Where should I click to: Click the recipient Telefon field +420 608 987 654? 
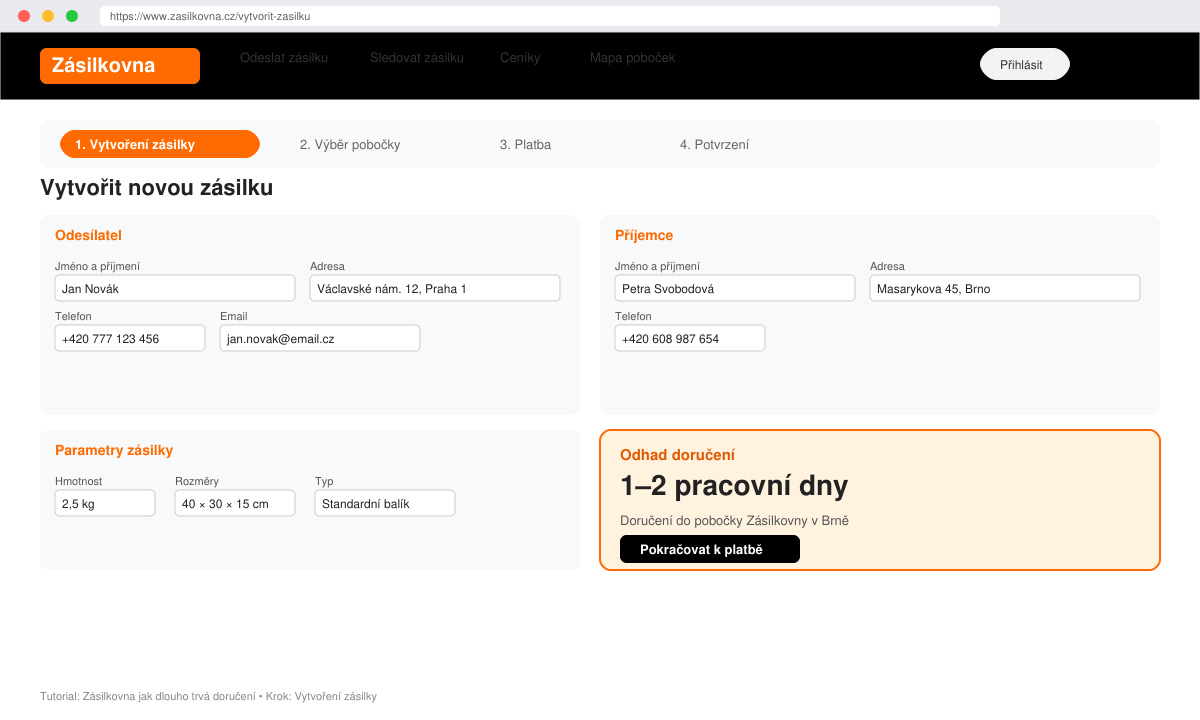click(690, 338)
